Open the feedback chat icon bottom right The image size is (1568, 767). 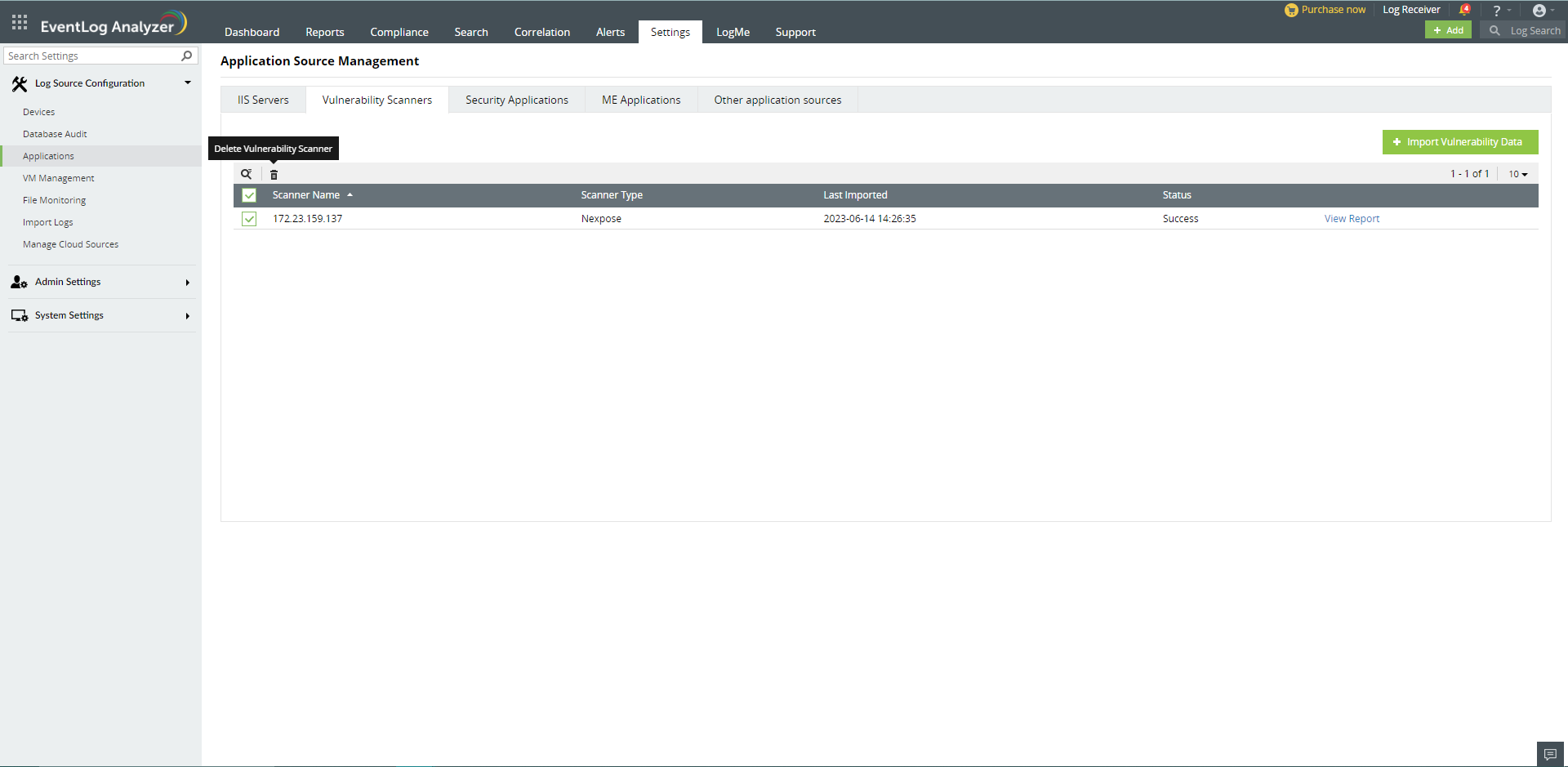coord(1549,753)
